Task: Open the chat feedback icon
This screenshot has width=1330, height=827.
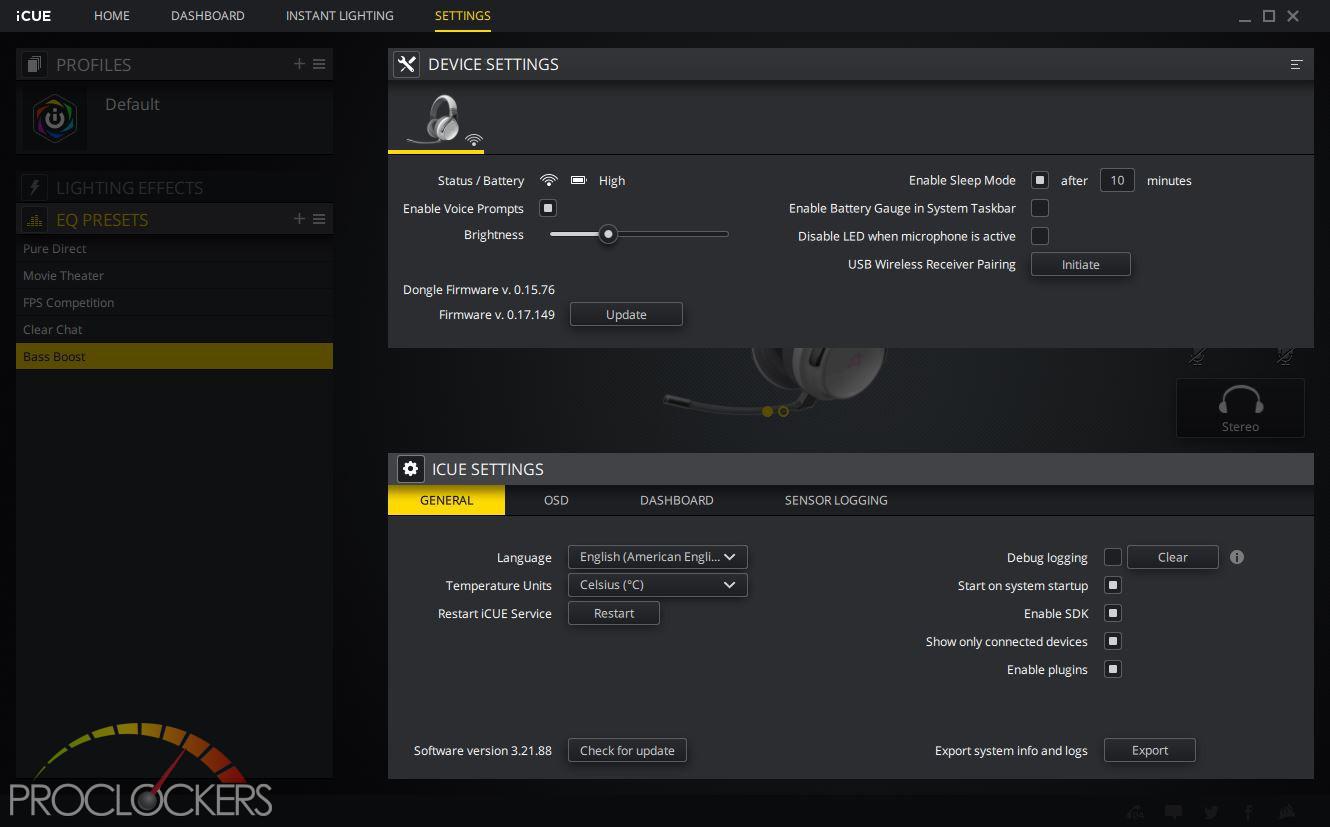Action: [x=1173, y=812]
